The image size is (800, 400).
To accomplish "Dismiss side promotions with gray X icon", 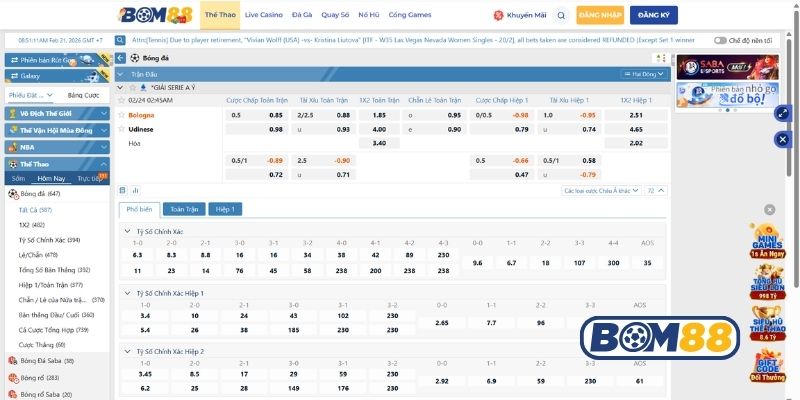I will pos(769,210).
